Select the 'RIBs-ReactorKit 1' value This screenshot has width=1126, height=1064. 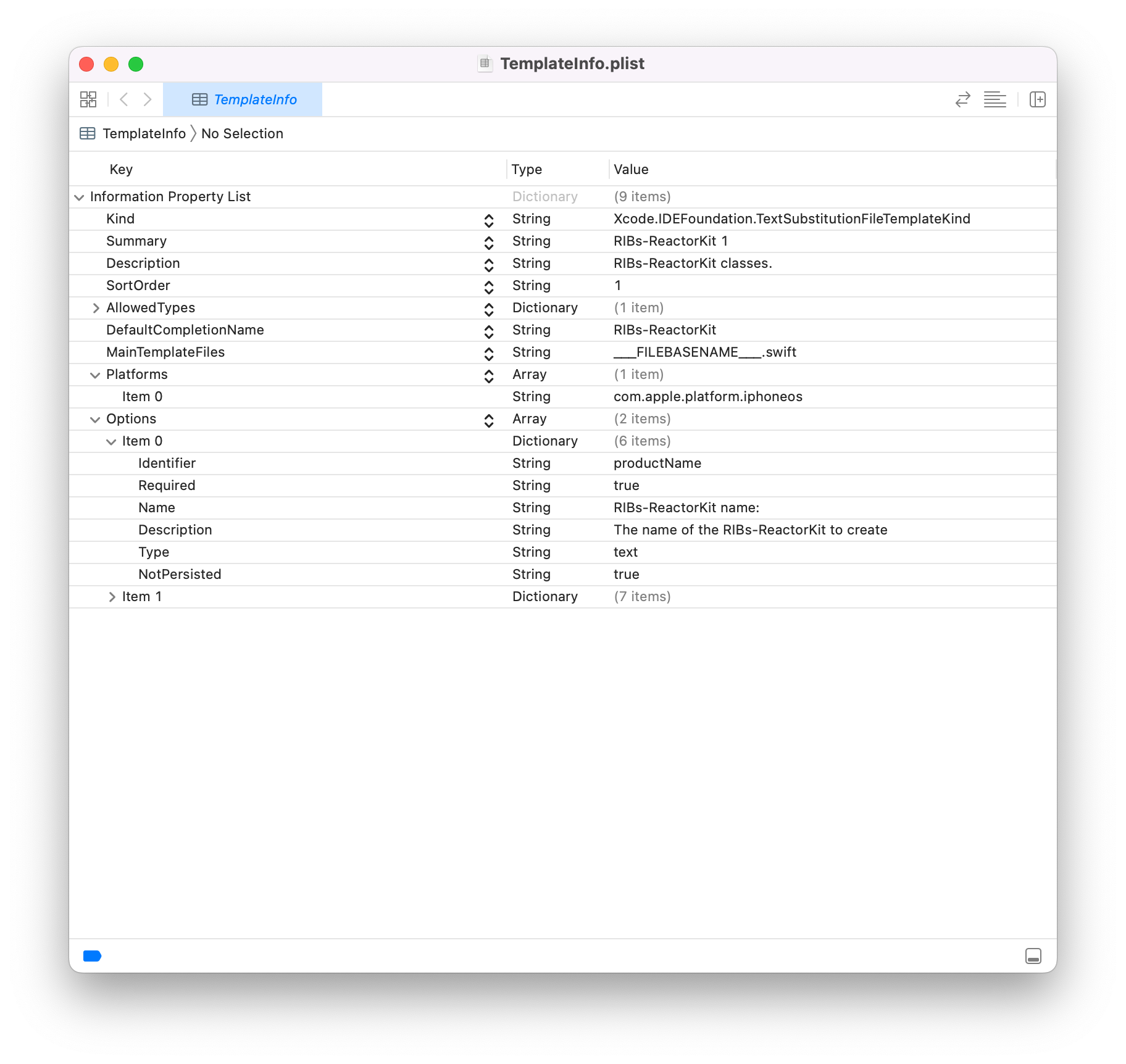[x=670, y=241]
